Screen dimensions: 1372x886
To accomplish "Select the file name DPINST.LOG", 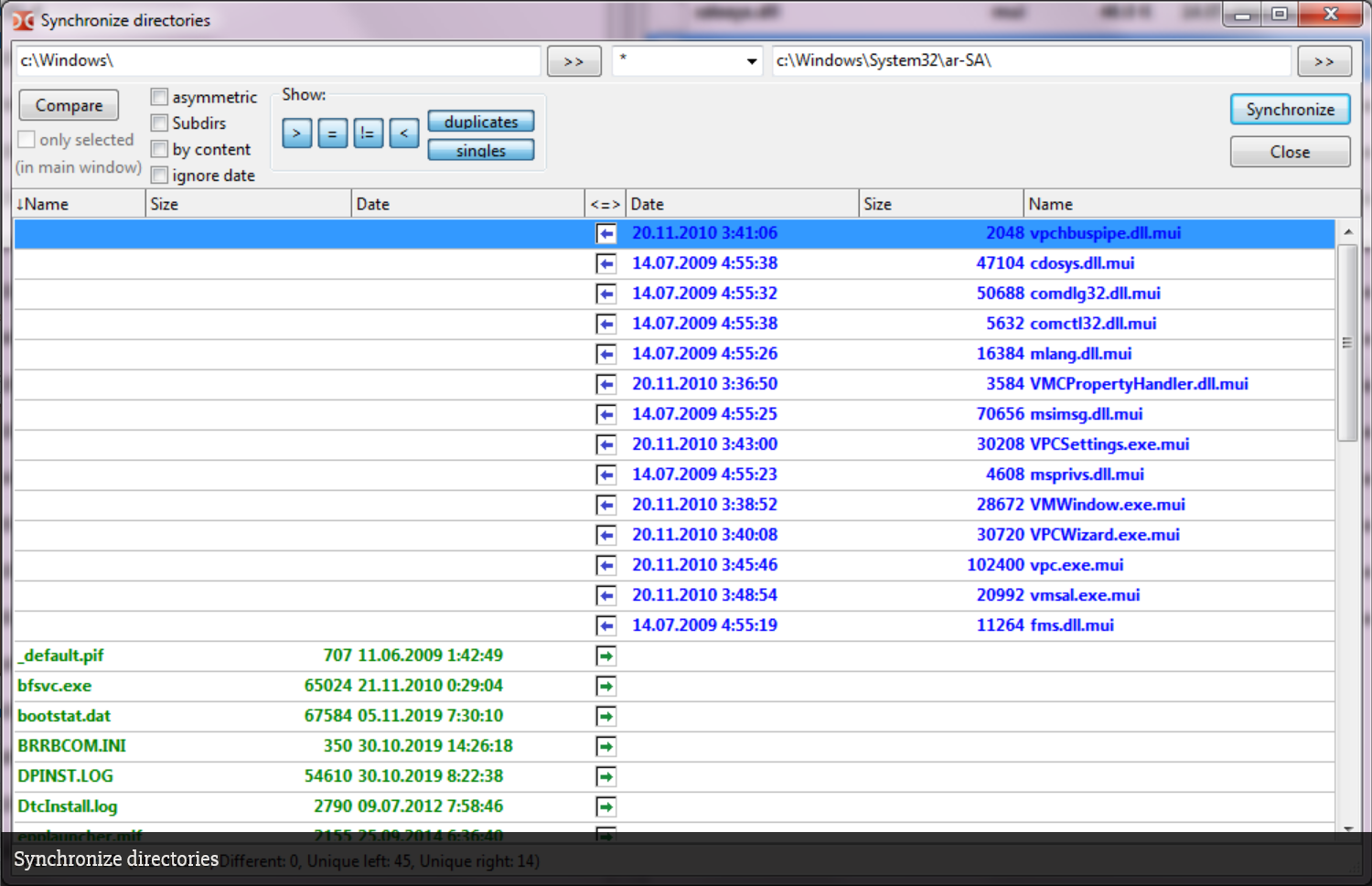I will point(65,776).
